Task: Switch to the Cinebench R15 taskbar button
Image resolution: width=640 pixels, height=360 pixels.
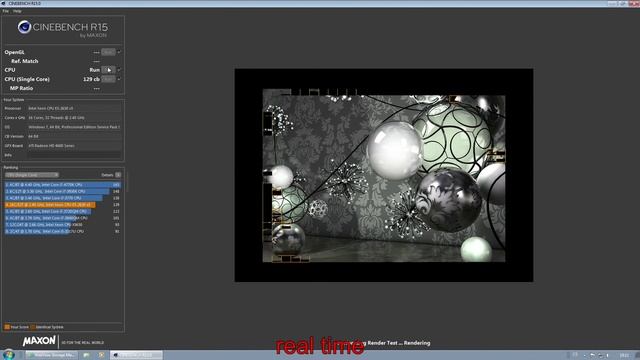Action: 136,355
